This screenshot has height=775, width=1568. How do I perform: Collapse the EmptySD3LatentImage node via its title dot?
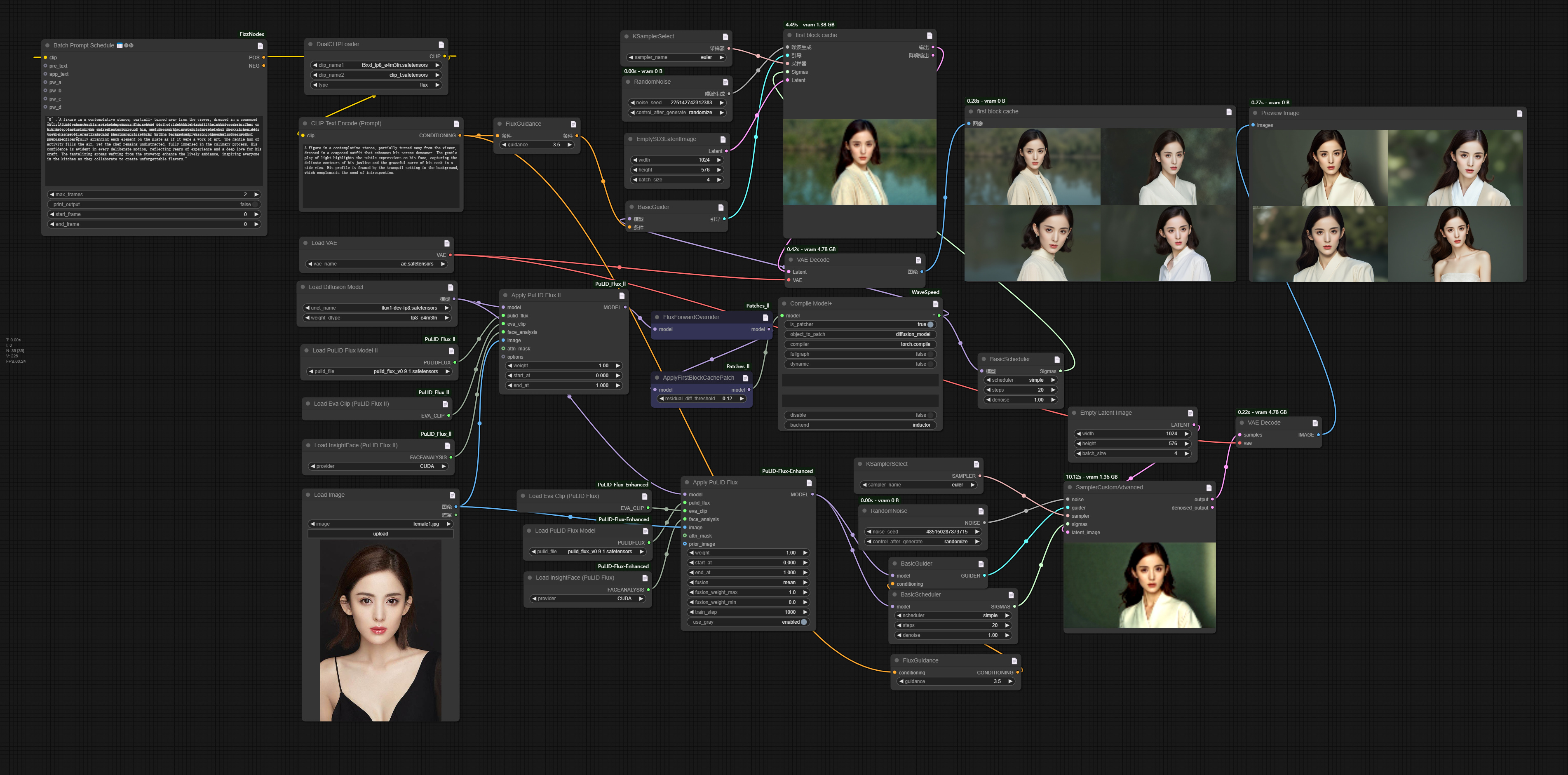point(631,139)
